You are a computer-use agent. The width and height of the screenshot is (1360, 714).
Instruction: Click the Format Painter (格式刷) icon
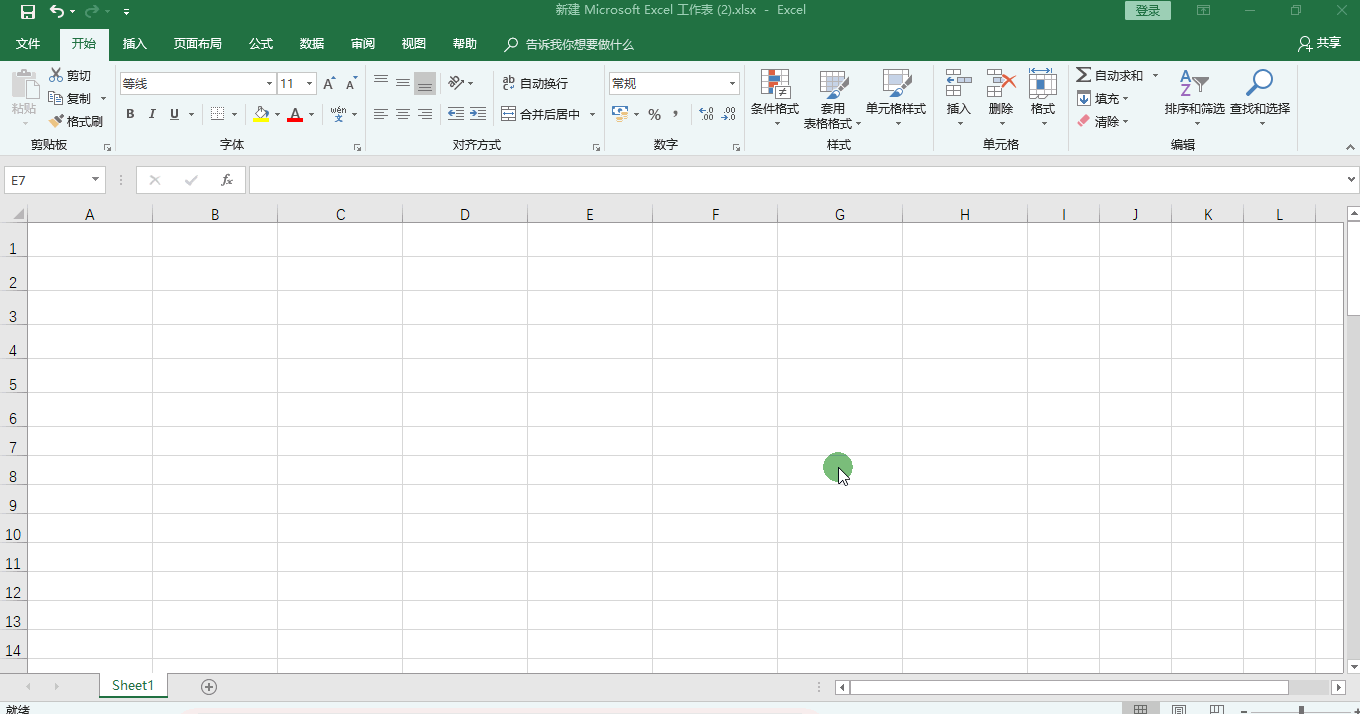(57, 121)
